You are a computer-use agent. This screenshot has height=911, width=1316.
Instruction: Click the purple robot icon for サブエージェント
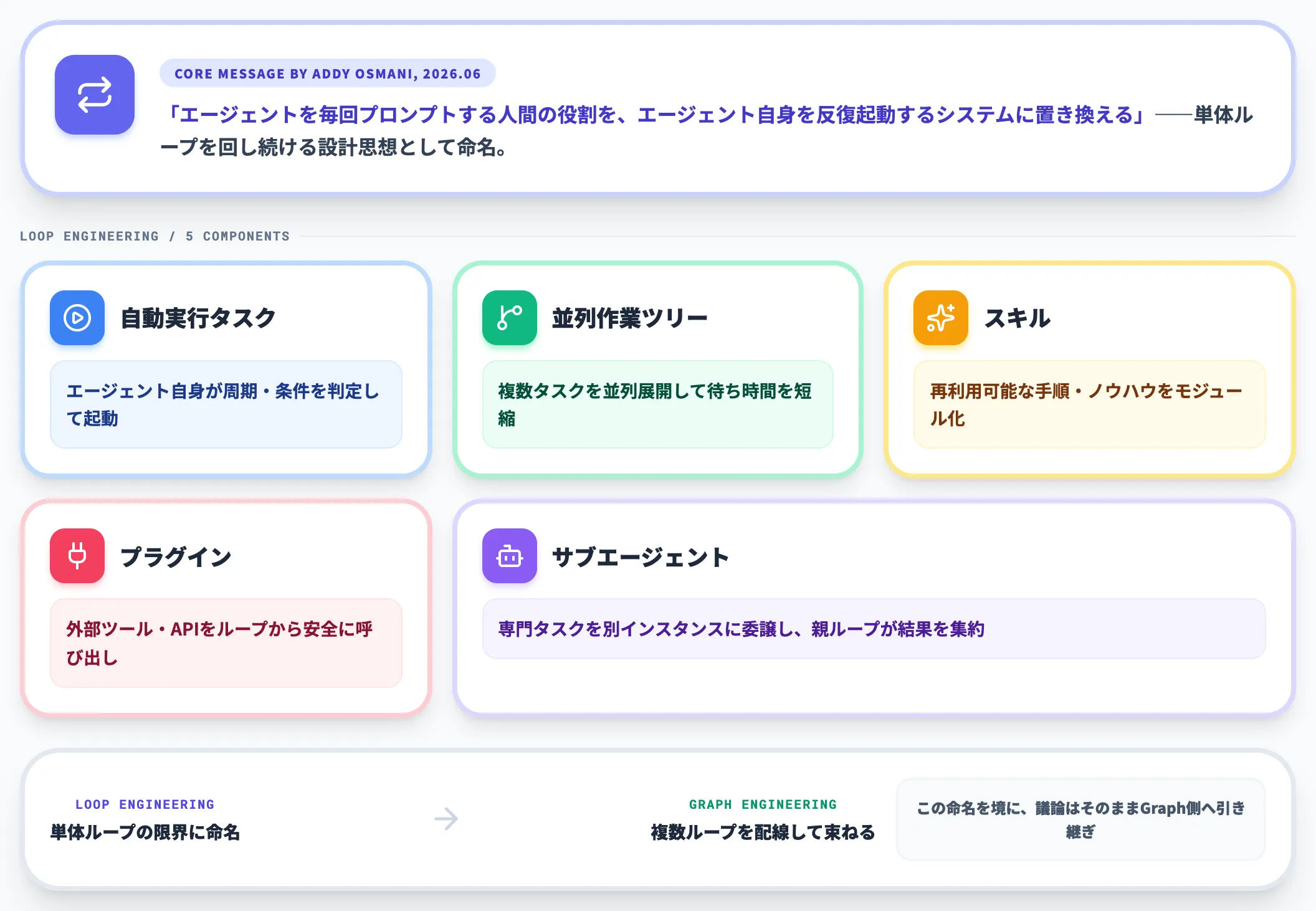coord(510,556)
